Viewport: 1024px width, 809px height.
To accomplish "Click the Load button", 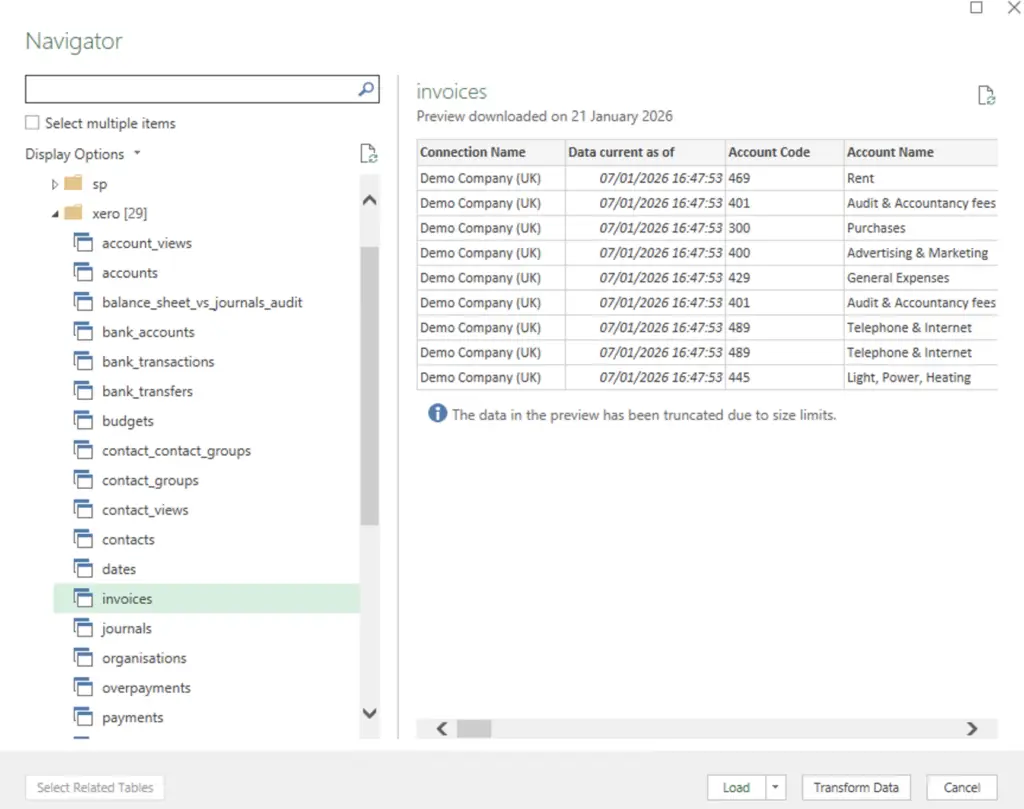I will [x=735, y=787].
